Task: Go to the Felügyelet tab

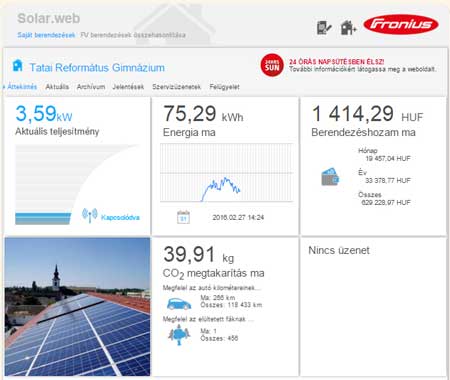Action: pos(224,87)
